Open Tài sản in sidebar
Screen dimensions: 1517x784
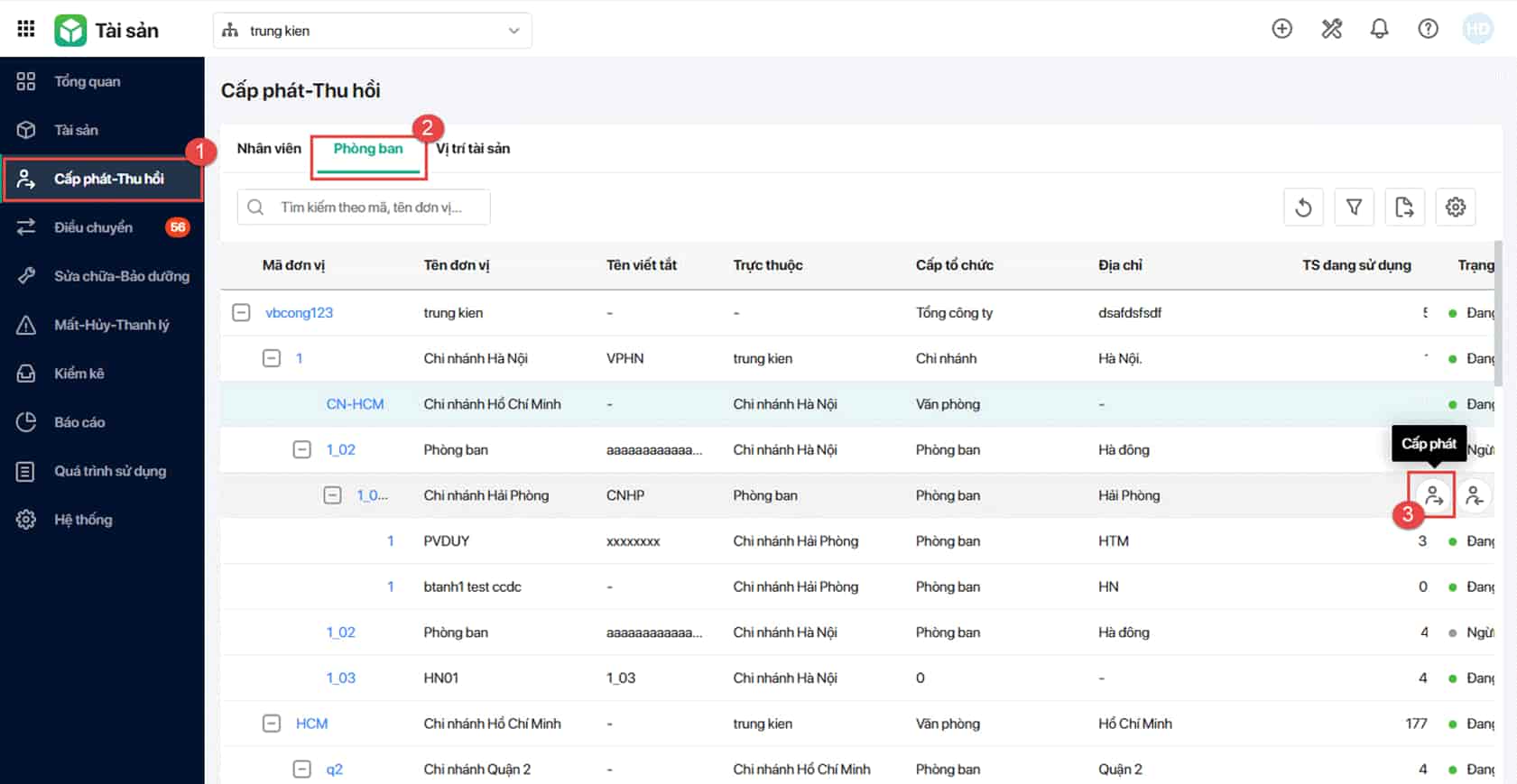point(102,130)
